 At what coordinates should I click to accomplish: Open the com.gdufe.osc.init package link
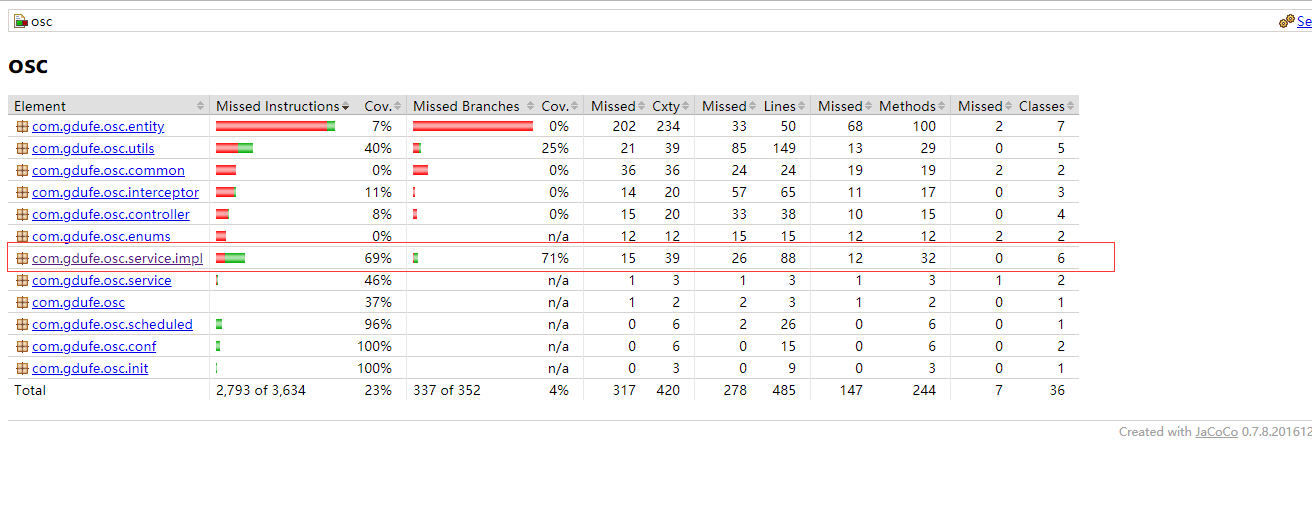coord(90,369)
